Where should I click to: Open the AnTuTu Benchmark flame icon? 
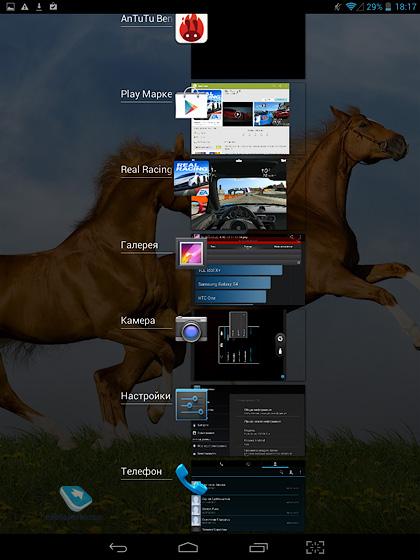tap(191, 29)
